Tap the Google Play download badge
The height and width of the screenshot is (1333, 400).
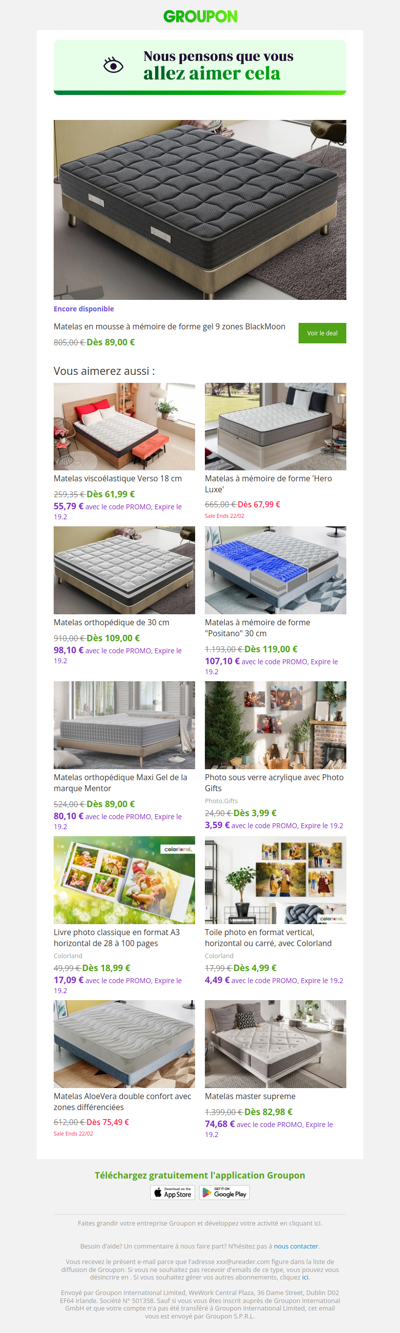click(x=224, y=1192)
